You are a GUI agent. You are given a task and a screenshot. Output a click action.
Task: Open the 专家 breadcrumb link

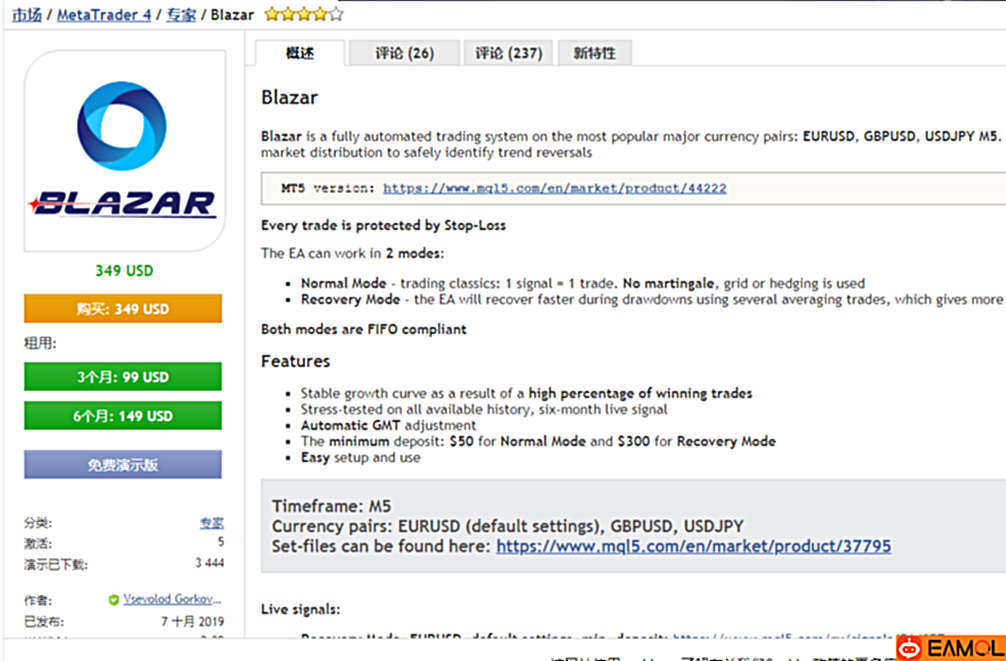point(181,15)
